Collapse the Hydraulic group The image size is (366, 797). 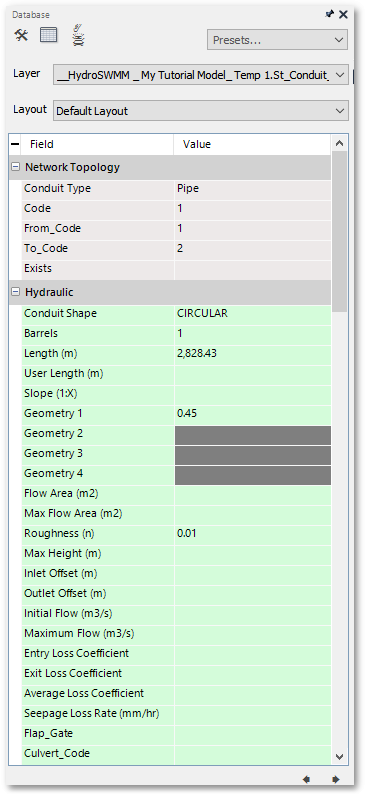click(x=15, y=292)
